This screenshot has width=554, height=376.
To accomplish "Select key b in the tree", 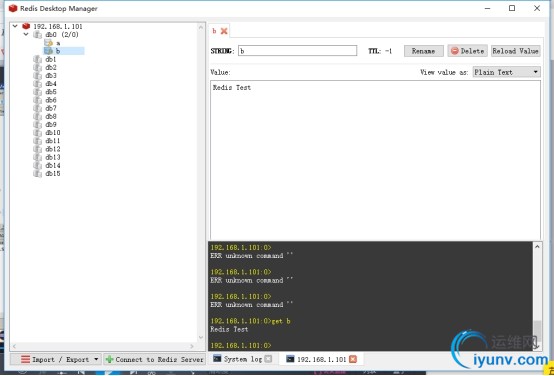I will tap(58, 51).
